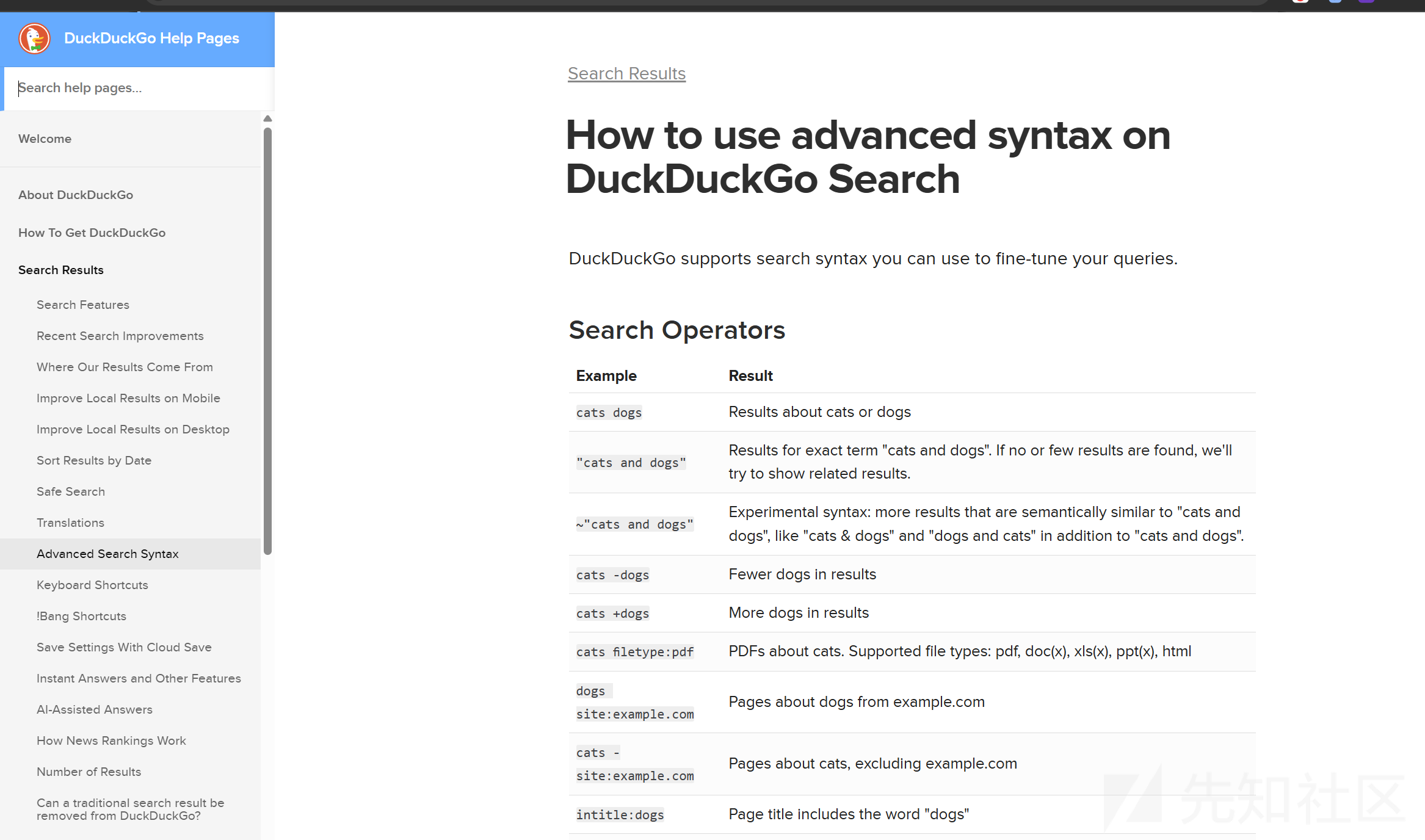The width and height of the screenshot is (1425, 840).
Task: Click 'Pages about dogs from example.com' text
Action: coord(857,702)
